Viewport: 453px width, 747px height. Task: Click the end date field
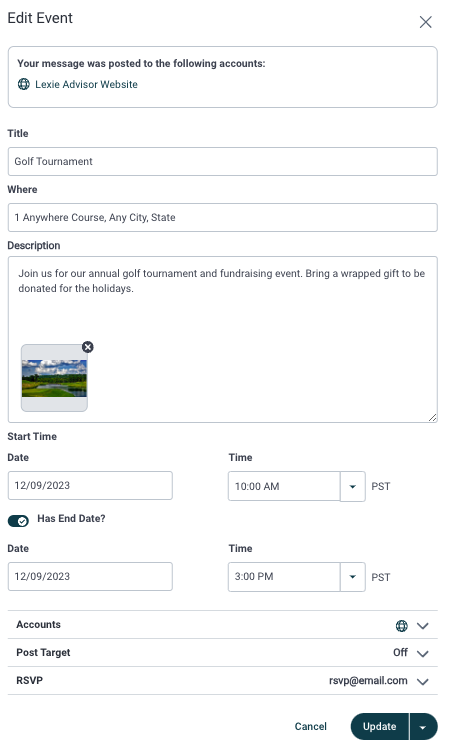pyautogui.click(x=90, y=576)
